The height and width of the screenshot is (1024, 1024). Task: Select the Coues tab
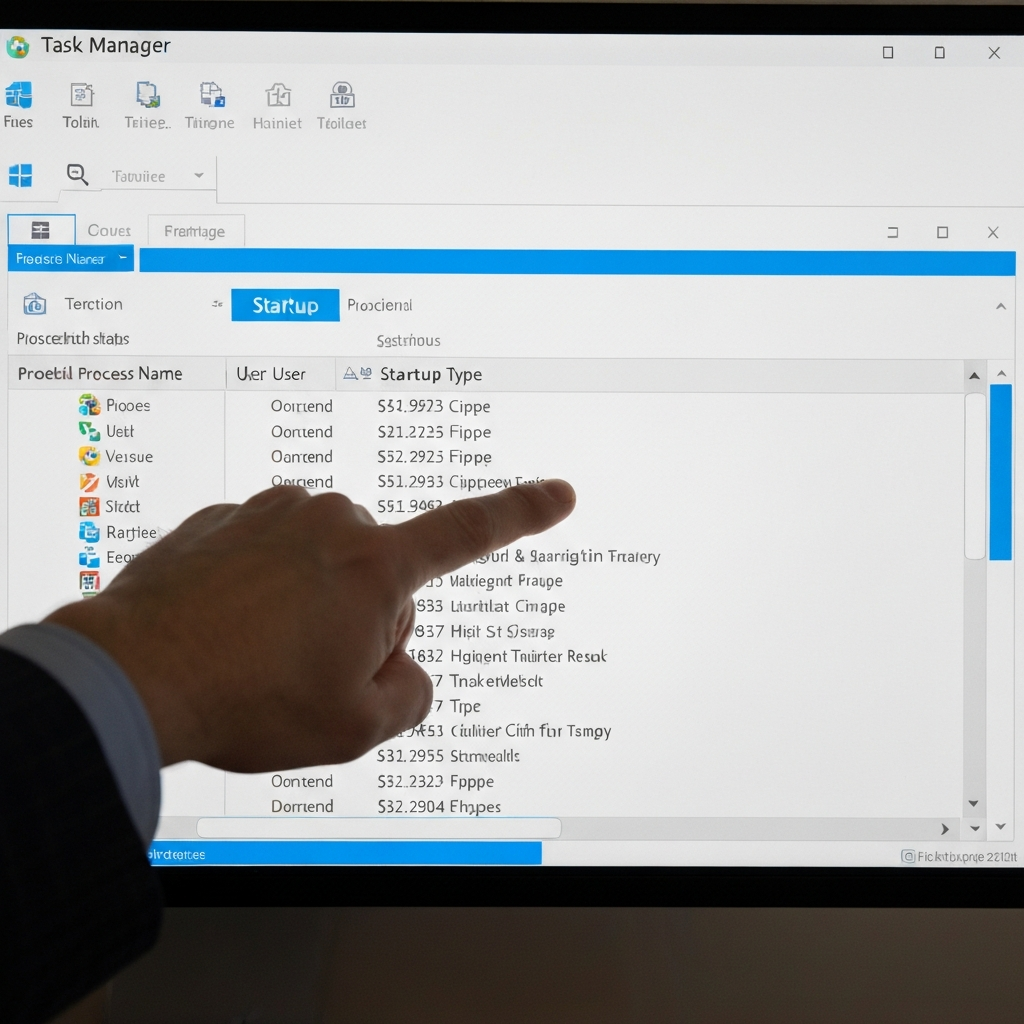coord(108,230)
